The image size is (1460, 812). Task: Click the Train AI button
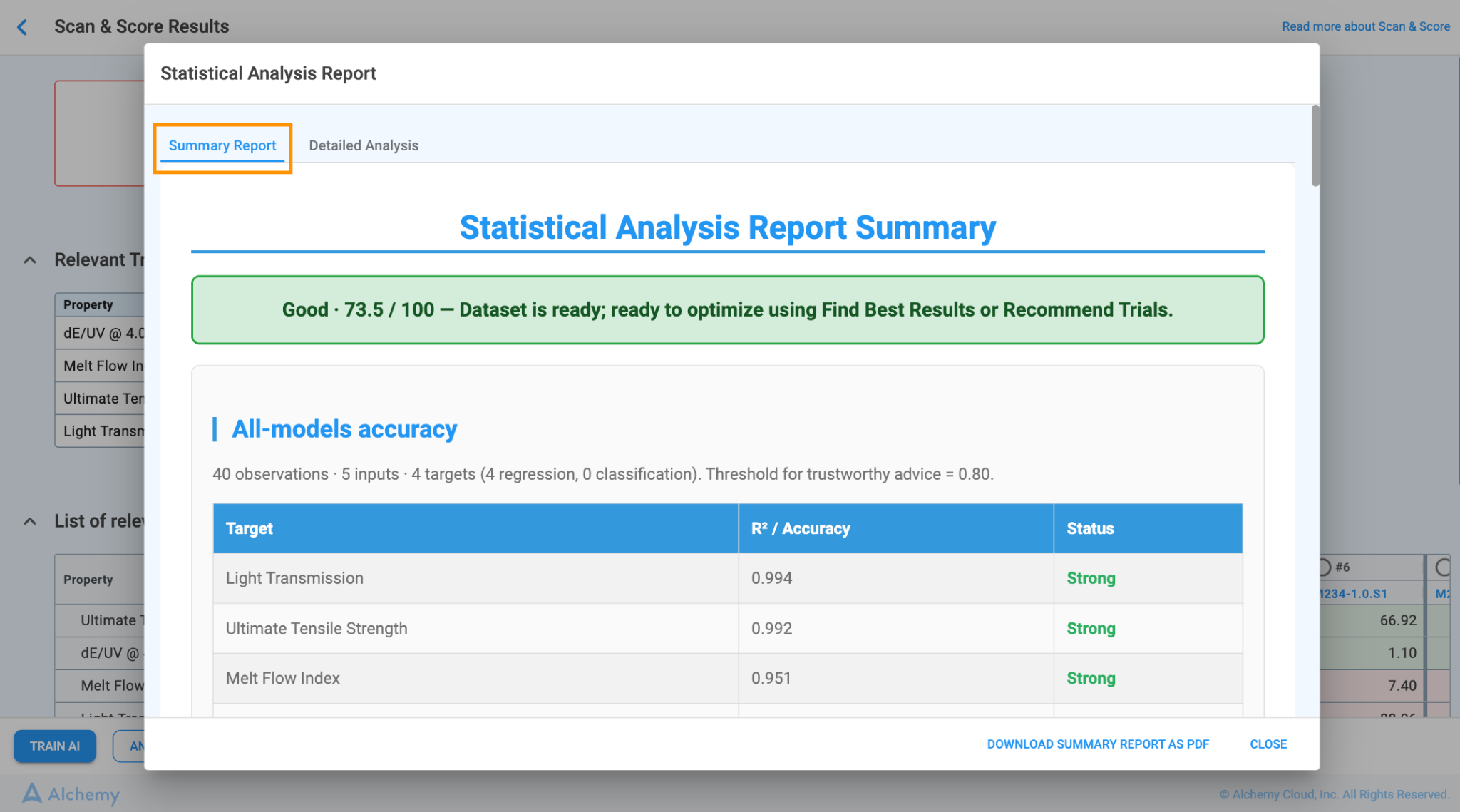click(55, 746)
